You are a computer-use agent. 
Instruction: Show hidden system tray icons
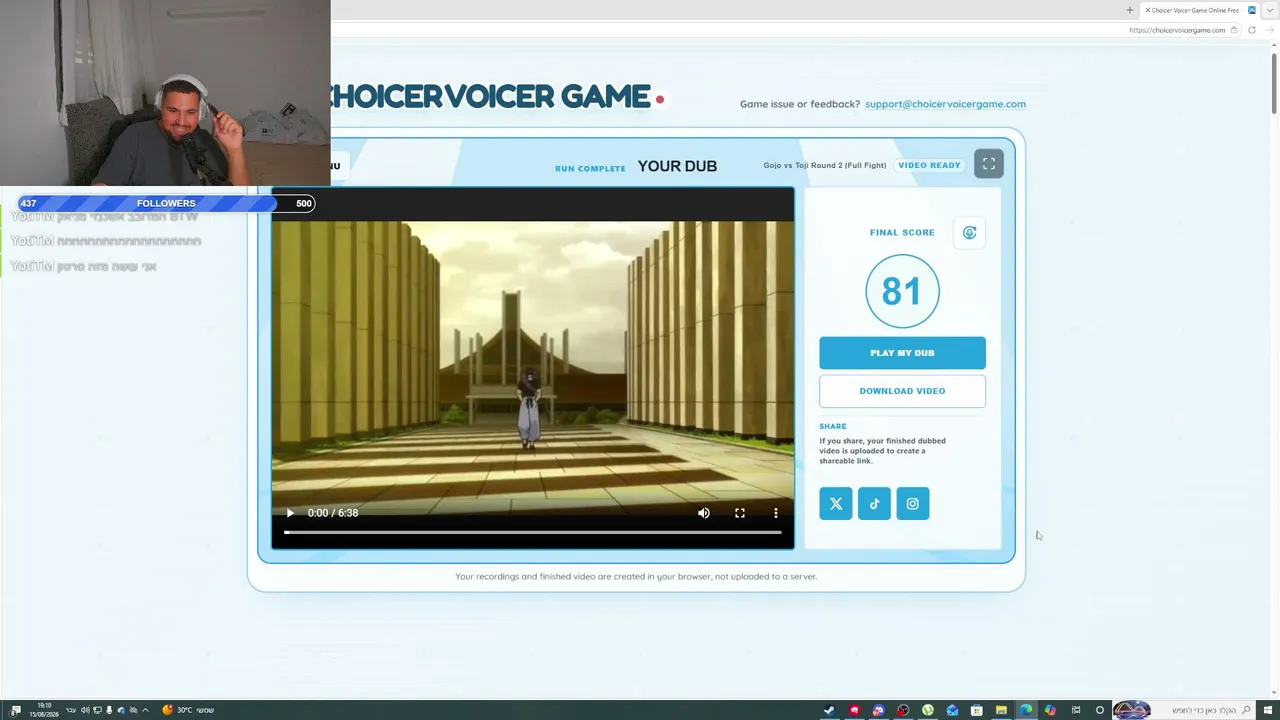pos(146,710)
